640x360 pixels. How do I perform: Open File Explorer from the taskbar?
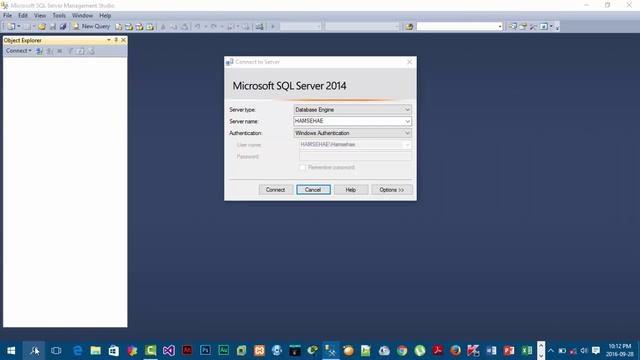coord(96,351)
